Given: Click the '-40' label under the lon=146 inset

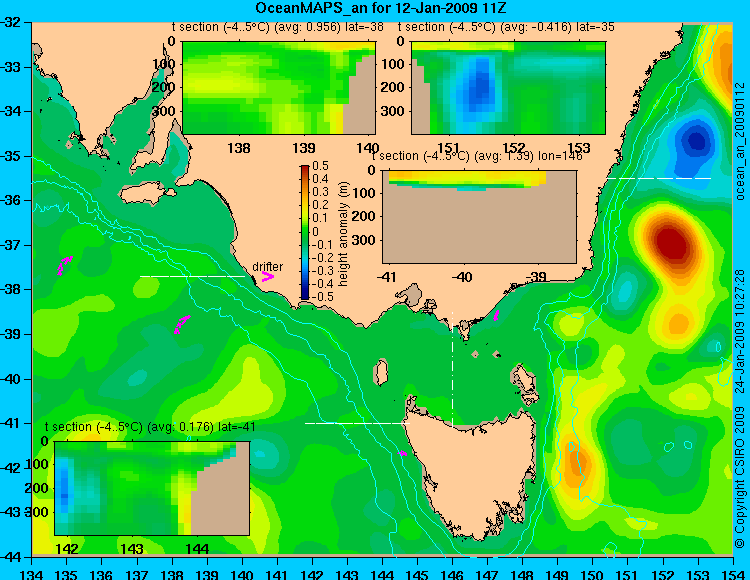Looking at the screenshot, I should 463,277.
